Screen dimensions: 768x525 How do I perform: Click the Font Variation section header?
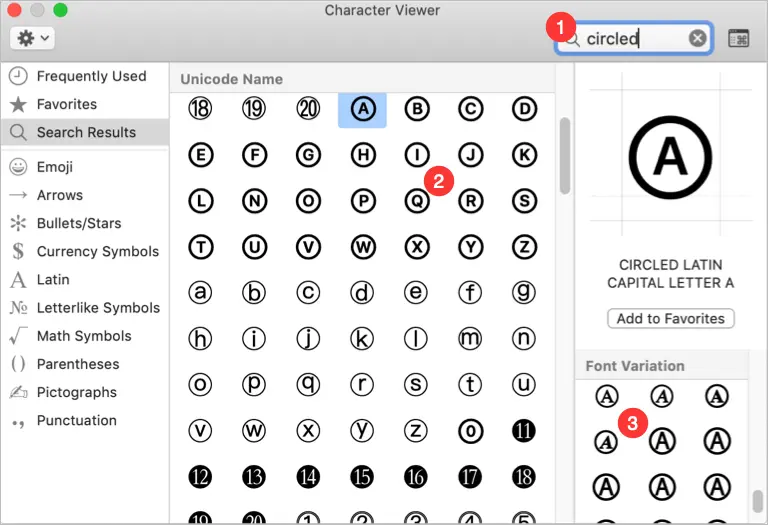pos(662,366)
